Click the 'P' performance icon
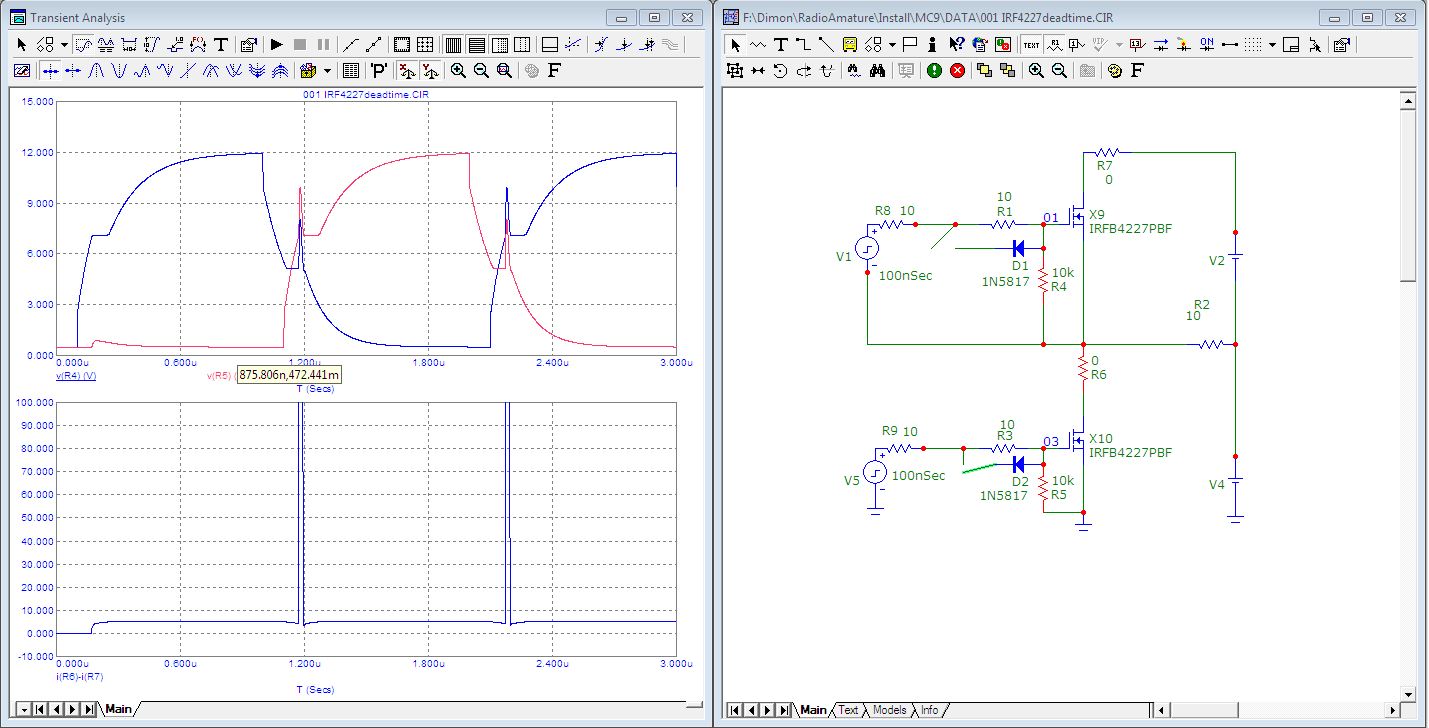This screenshot has width=1429, height=728. 379,70
